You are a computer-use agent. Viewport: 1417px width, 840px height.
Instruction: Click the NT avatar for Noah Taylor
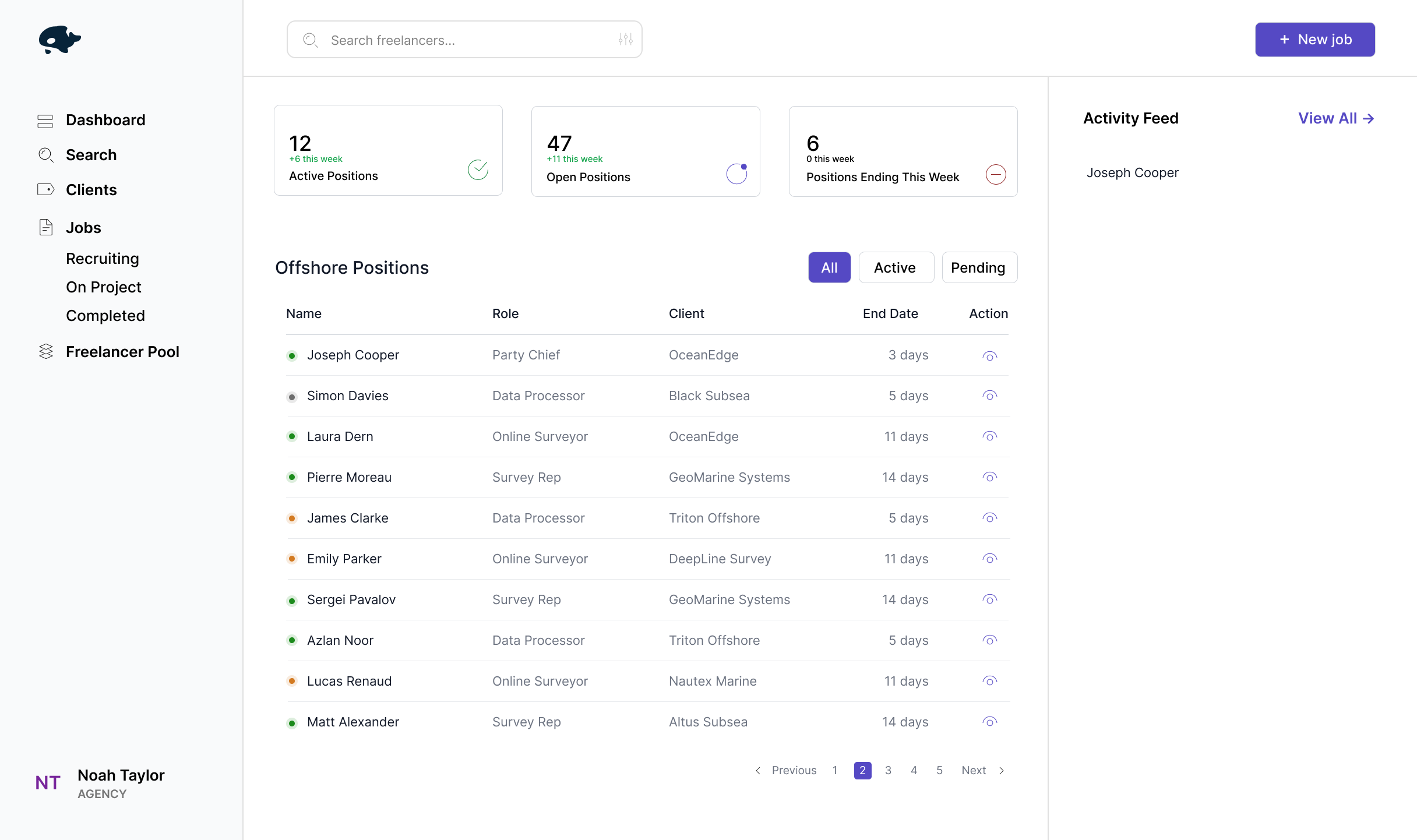tap(48, 782)
